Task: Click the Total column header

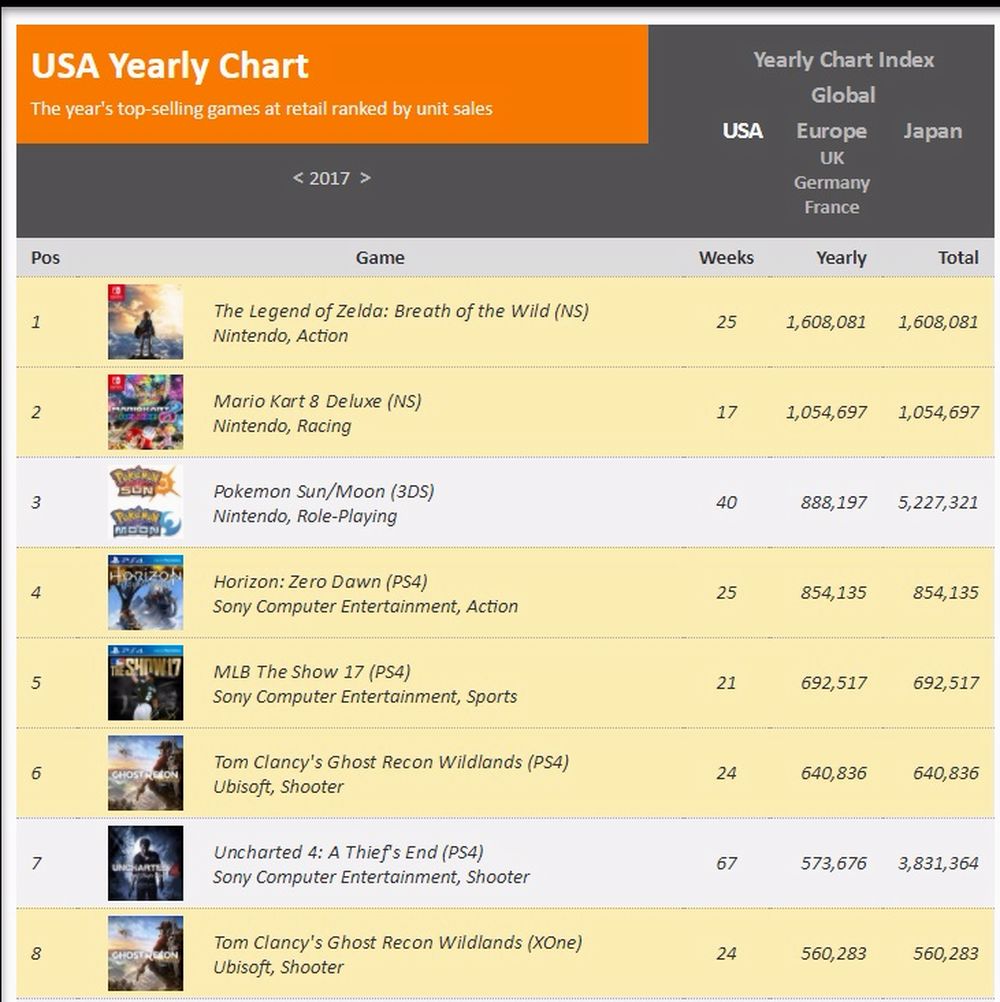Action: click(x=958, y=258)
